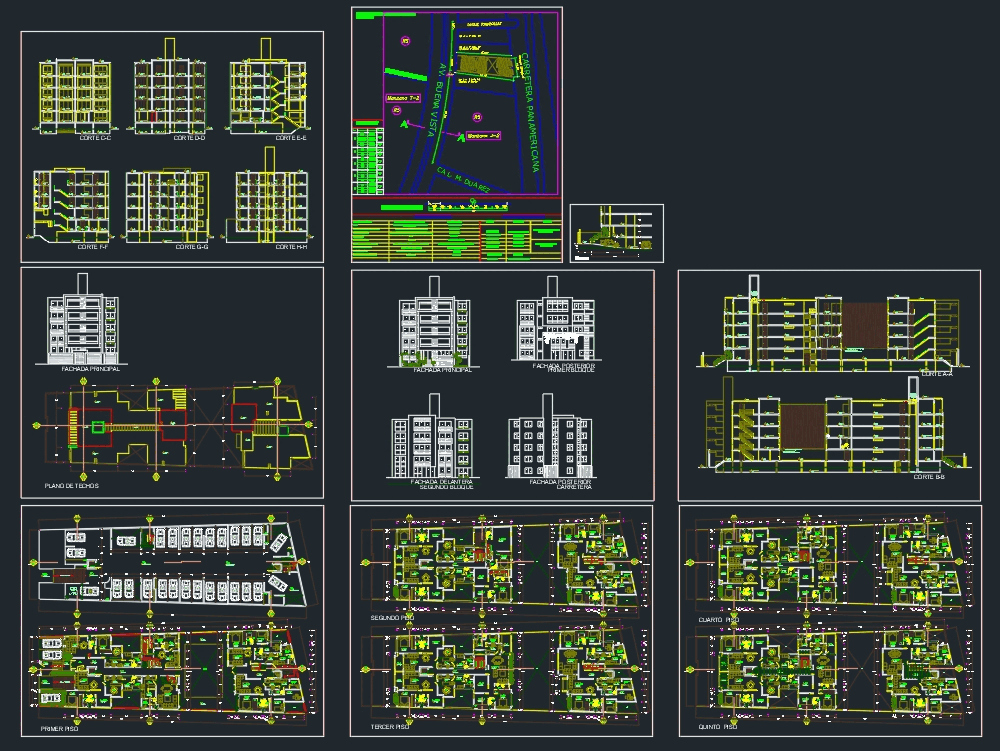The height and width of the screenshot is (751, 1000).
Task: Select the CORTE C-C label
Action: [x=94, y=139]
